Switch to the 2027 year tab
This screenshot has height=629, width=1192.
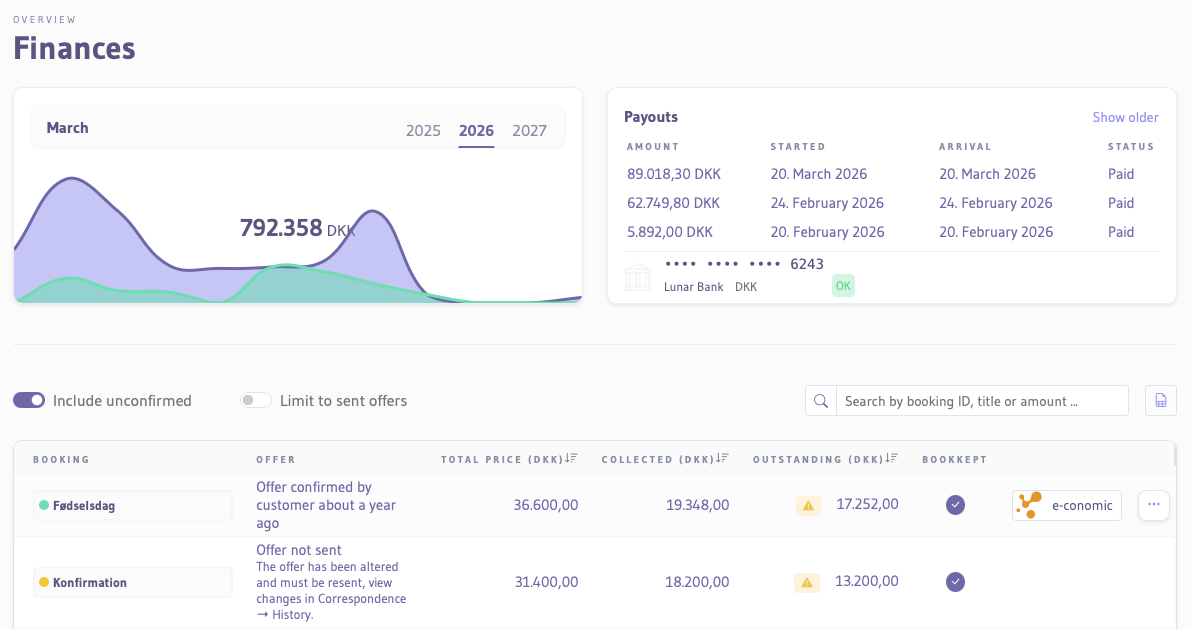(529, 131)
